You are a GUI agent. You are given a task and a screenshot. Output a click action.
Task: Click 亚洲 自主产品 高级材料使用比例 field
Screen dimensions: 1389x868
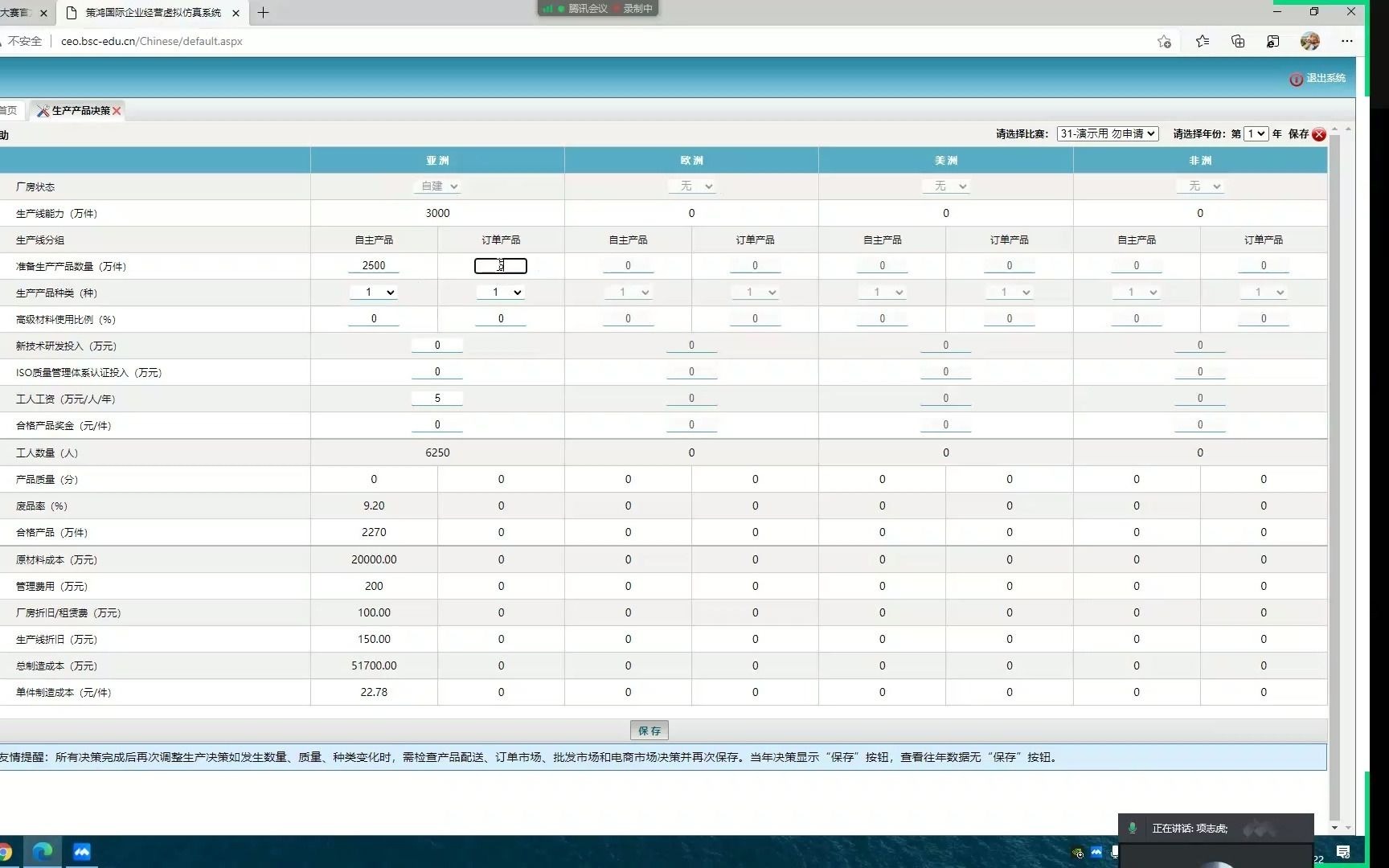point(374,319)
